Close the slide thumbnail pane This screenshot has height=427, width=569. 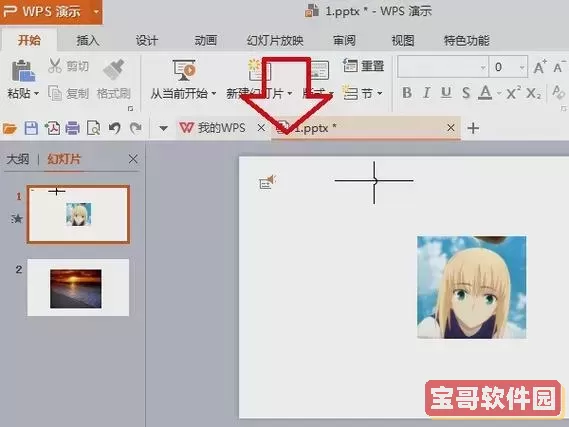pos(133,159)
